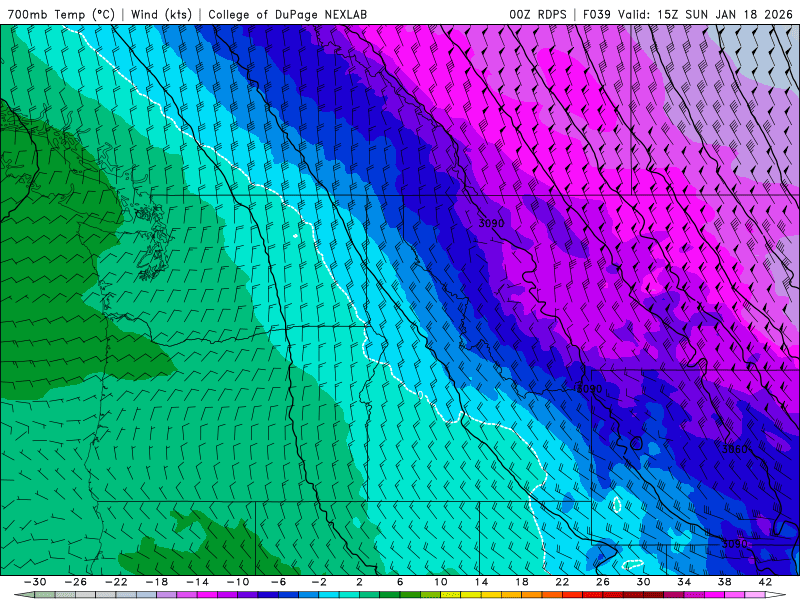Image resolution: width=800 pixels, height=600 pixels.
Task: Click the "700mb Temp (°C)" title text
Action: click(x=62, y=14)
